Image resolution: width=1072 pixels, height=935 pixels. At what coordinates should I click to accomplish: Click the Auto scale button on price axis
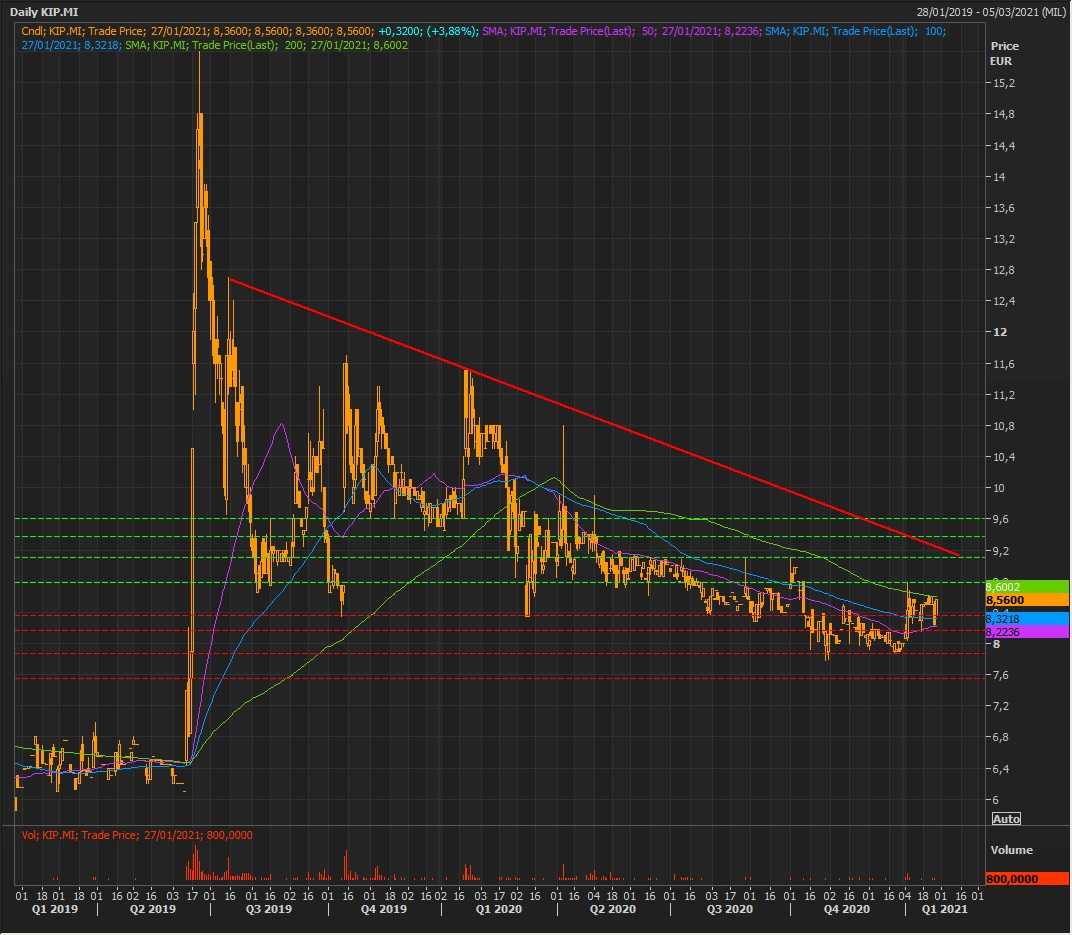pyautogui.click(x=1006, y=818)
